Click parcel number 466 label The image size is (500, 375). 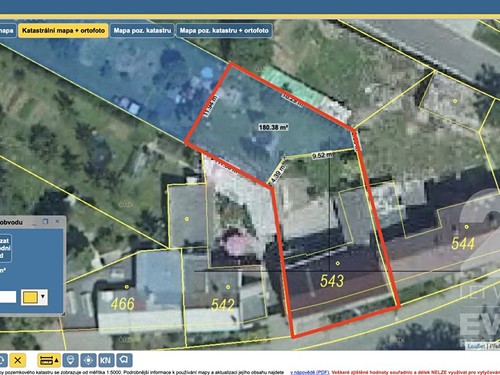coord(123,304)
